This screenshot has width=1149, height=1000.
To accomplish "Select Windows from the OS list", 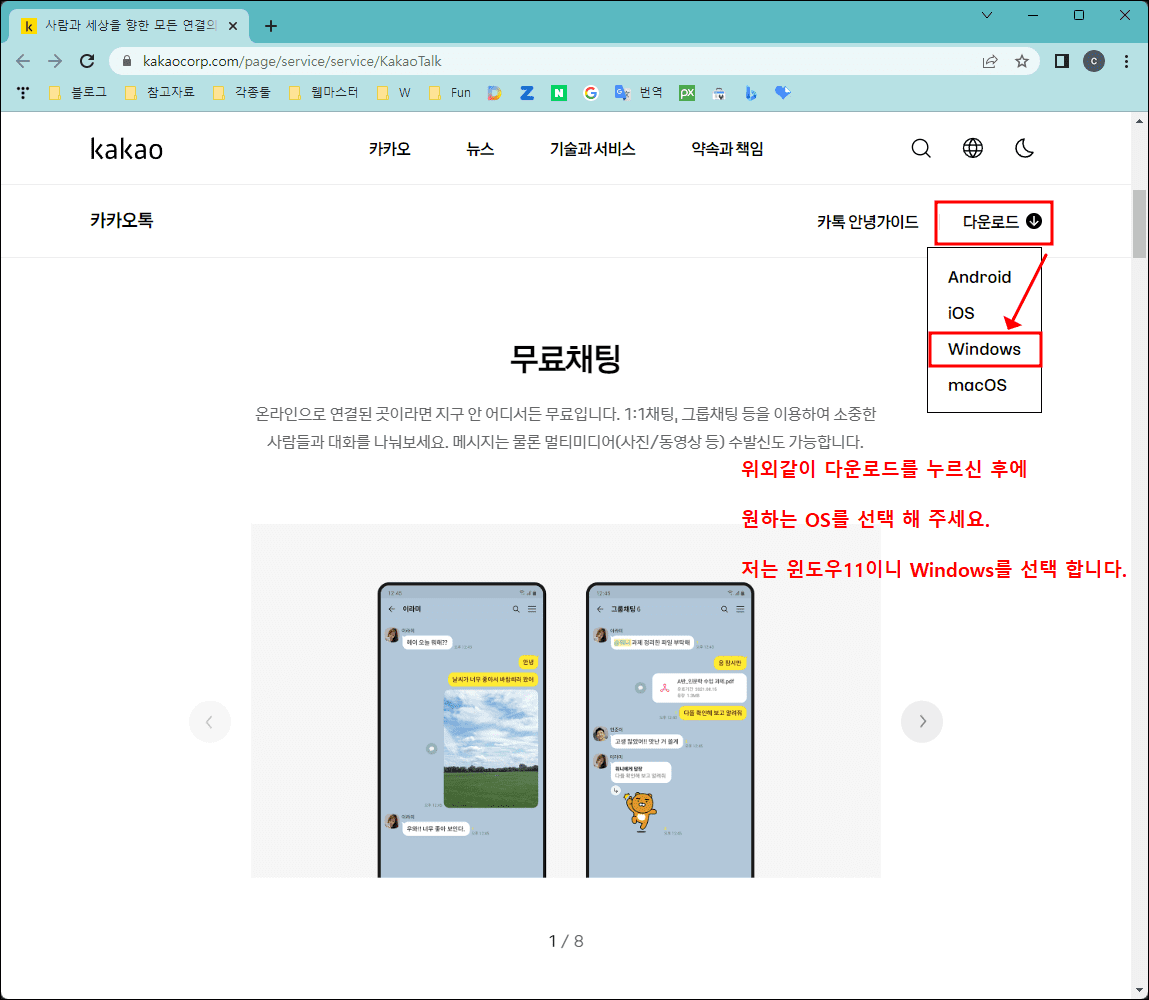I will point(984,349).
